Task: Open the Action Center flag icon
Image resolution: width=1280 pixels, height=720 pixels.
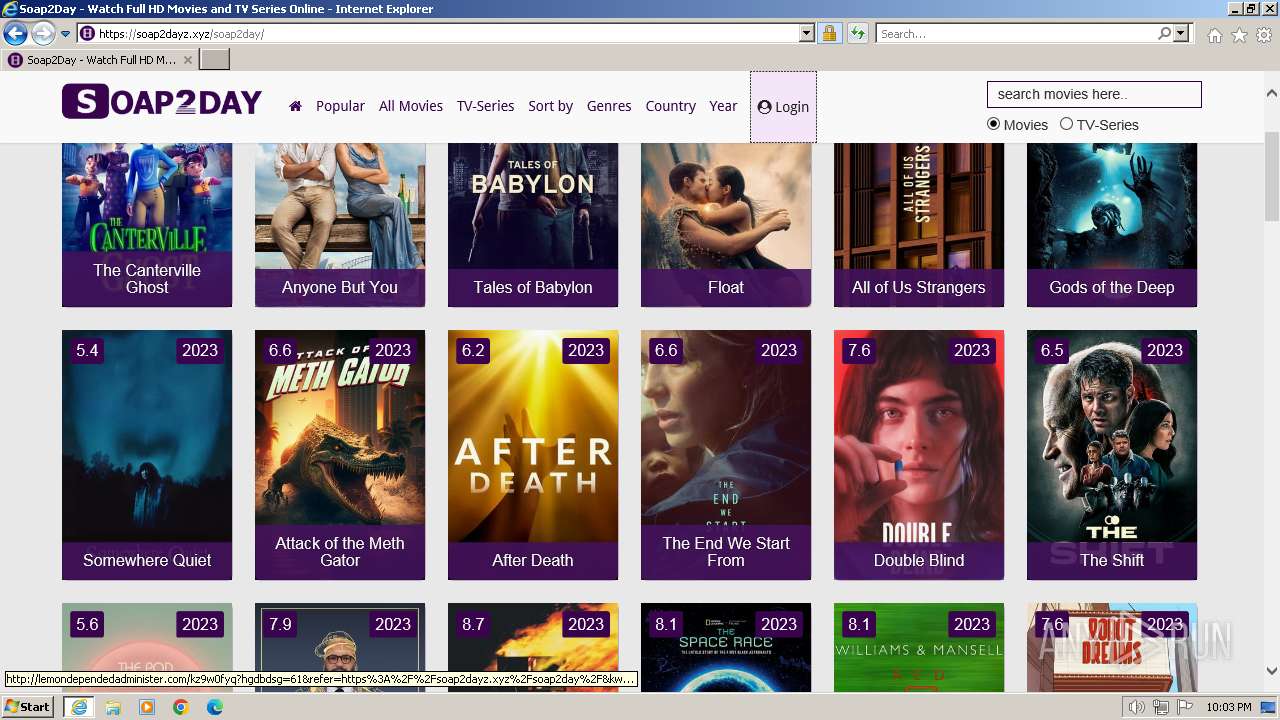Action: point(1185,707)
